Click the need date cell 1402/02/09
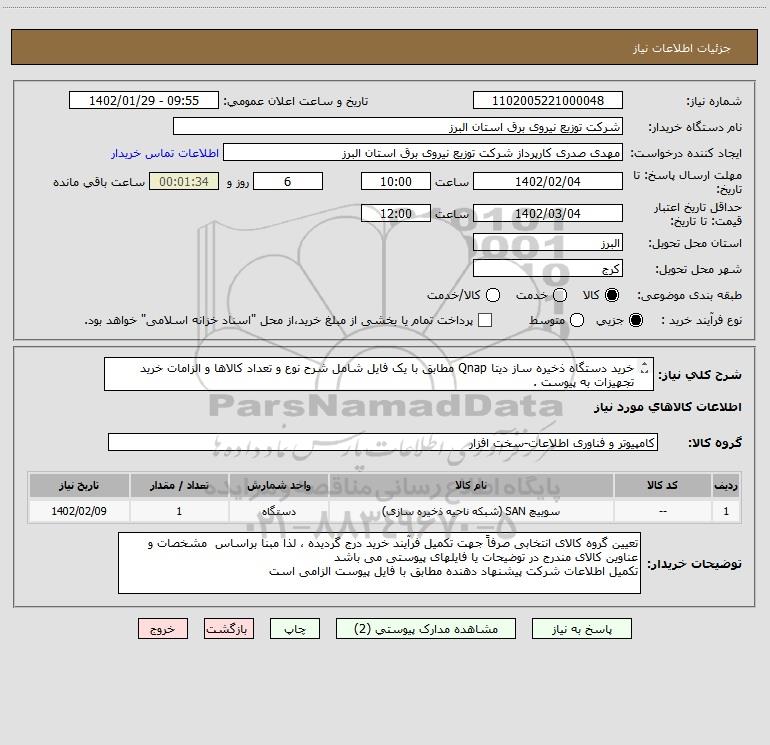 tap(79, 511)
